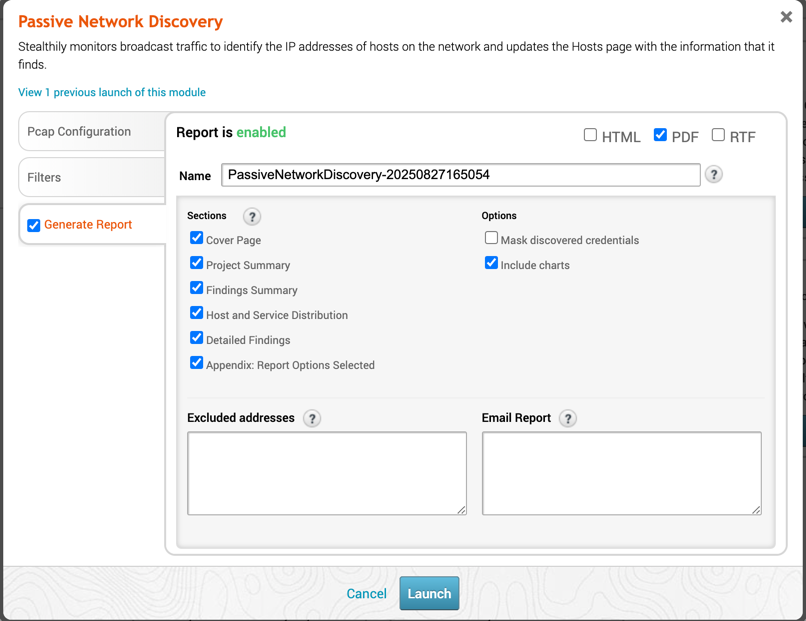The height and width of the screenshot is (621, 806).
Task: Close the Passive Network Discovery dialog
Action: click(786, 17)
